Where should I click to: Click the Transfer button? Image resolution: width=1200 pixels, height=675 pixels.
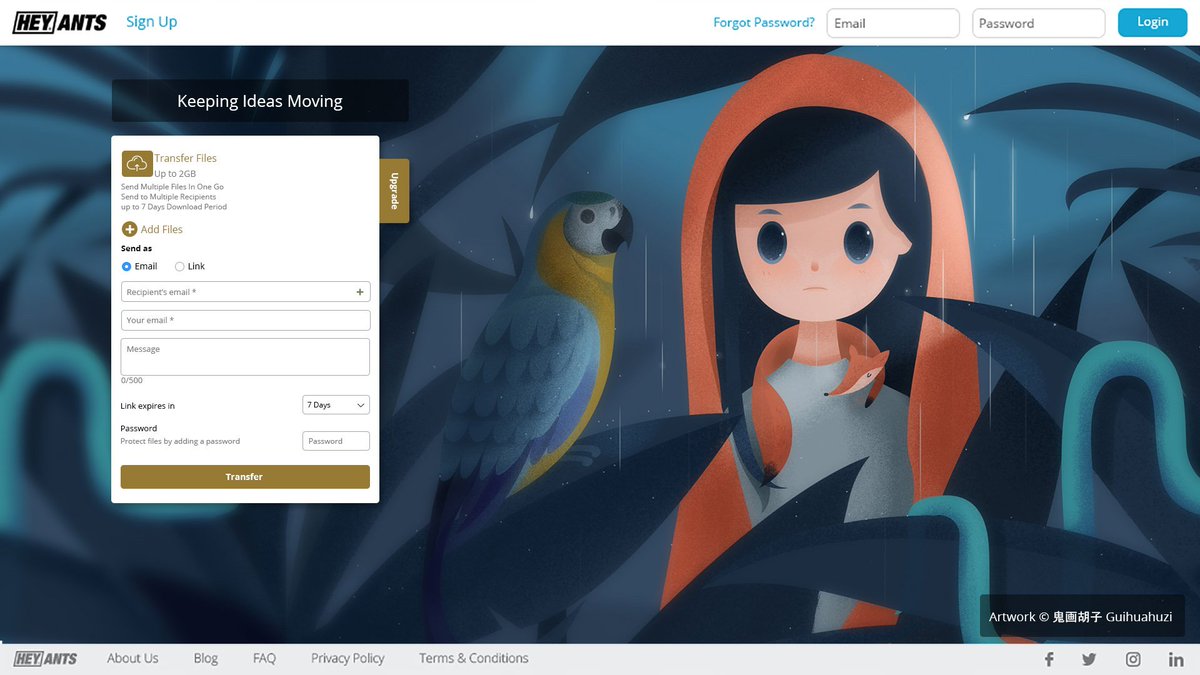coord(245,477)
